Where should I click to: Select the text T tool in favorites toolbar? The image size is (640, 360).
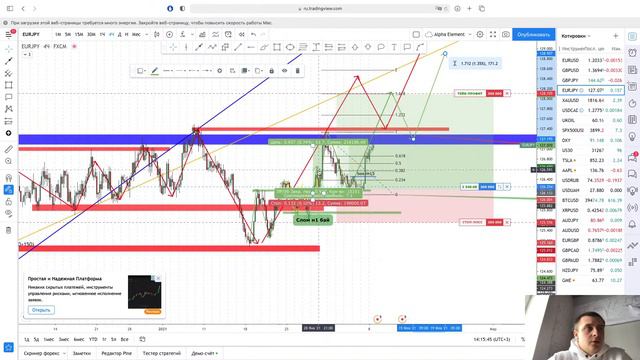[394, 47]
